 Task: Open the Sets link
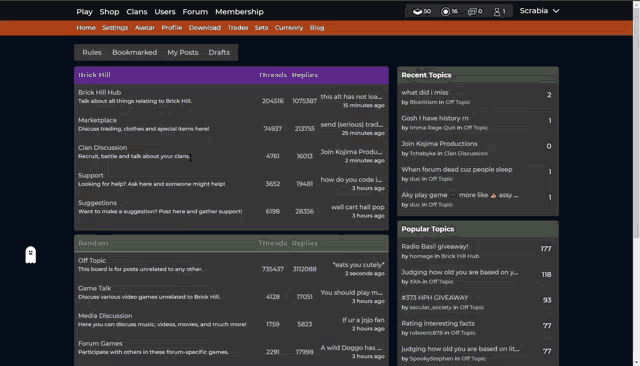coord(261,28)
